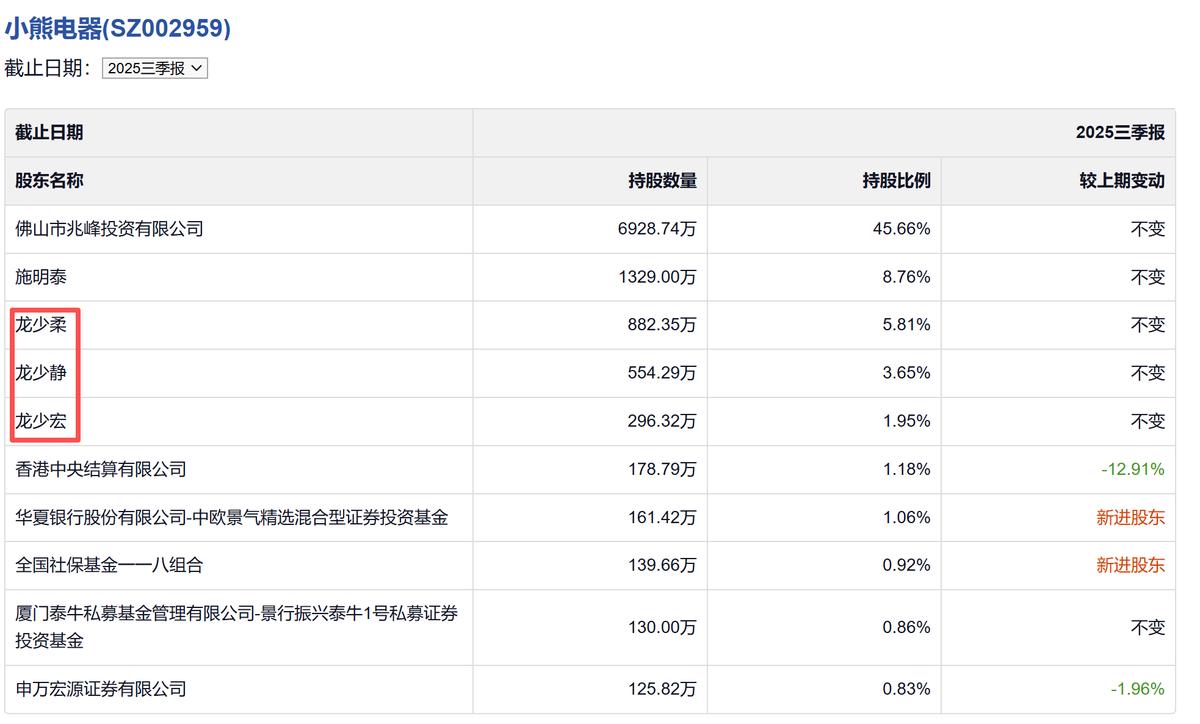Screen dimensions: 1200x724
Task: Click 景行振兴泰牛1号私募证券投资基金 shareholder entry
Action: pyautogui.click(x=236, y=627)
